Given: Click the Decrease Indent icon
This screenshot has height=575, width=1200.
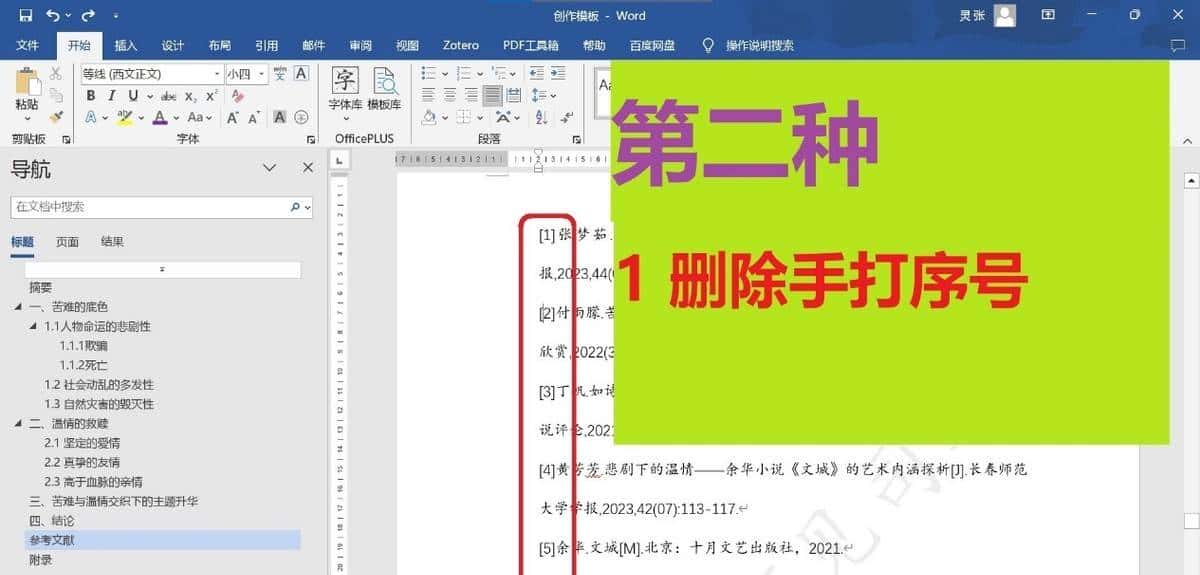Looking at the screenshot, I should coord(537,73).
